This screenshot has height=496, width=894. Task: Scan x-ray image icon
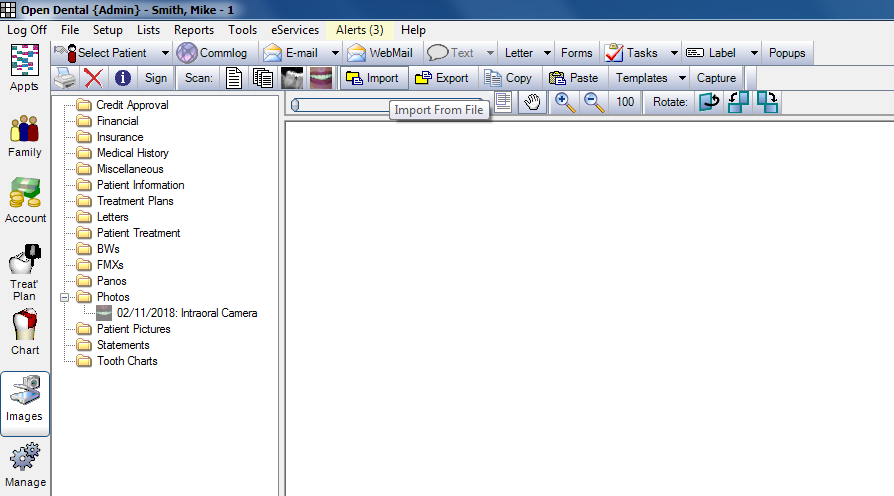pyautogui.click(x=292, y=78)
